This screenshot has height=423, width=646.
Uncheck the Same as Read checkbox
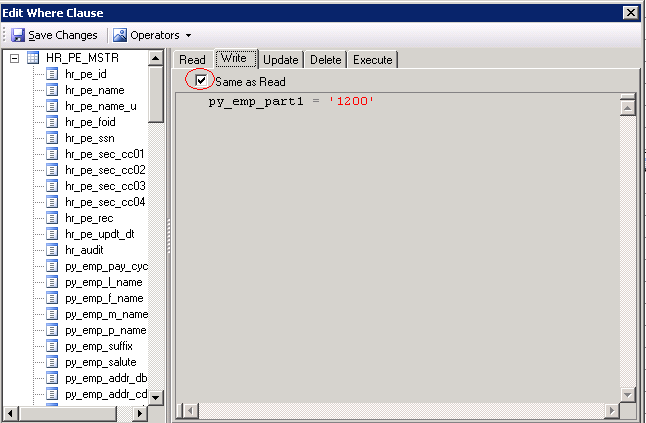pyautogui.click(x=202, y=81)
